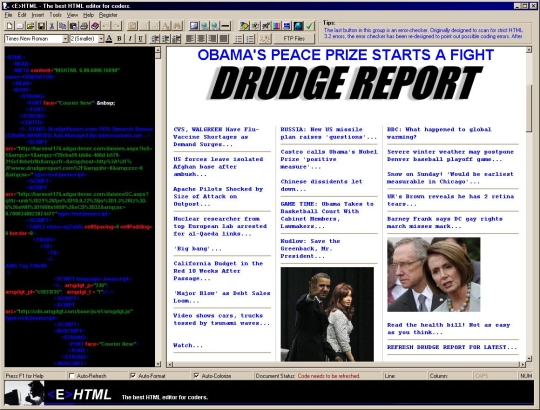This screenshot has height=410, width=540.
Task: Create a new document with the blank page icon
Action: pyautogui.click(x=10, y=26)
